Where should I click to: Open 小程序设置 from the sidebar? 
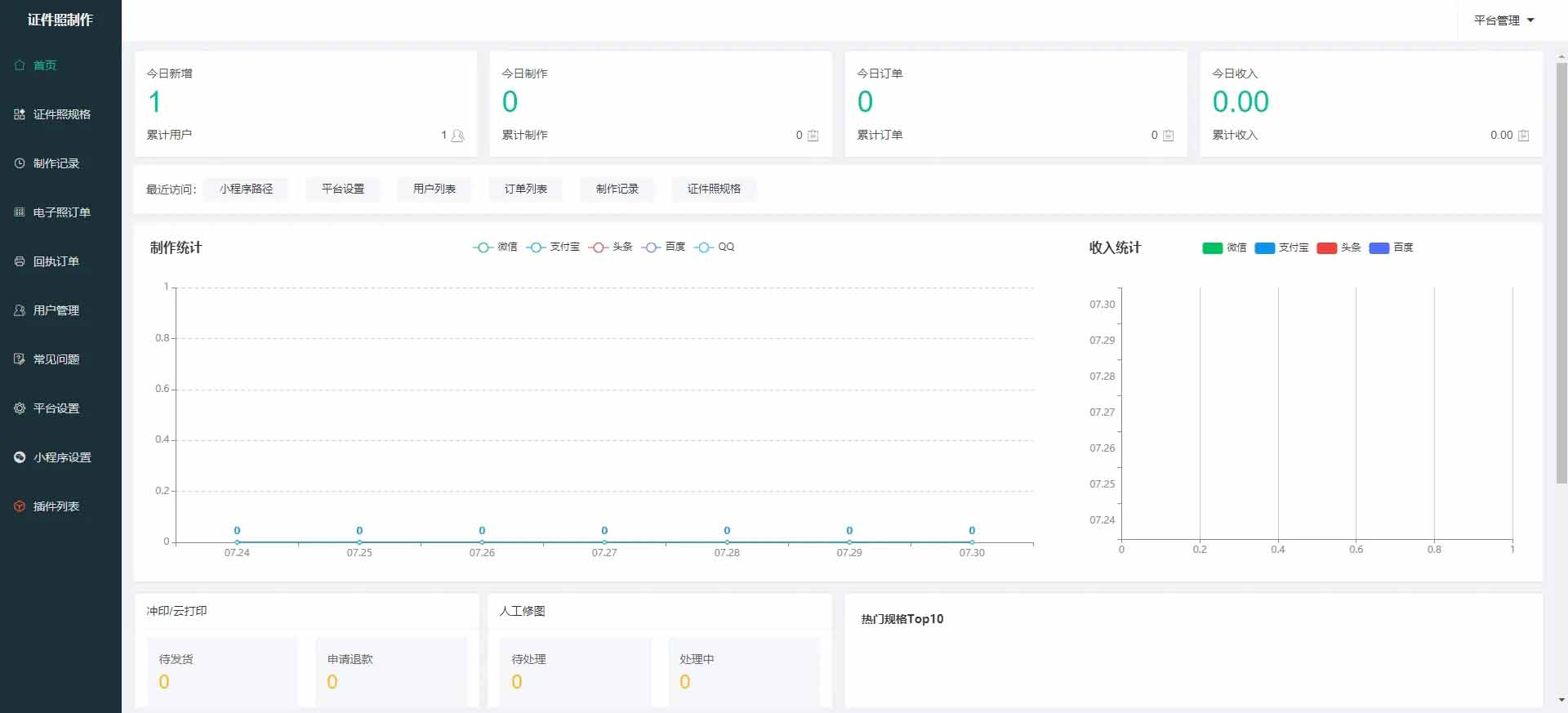tap(61, 457)
